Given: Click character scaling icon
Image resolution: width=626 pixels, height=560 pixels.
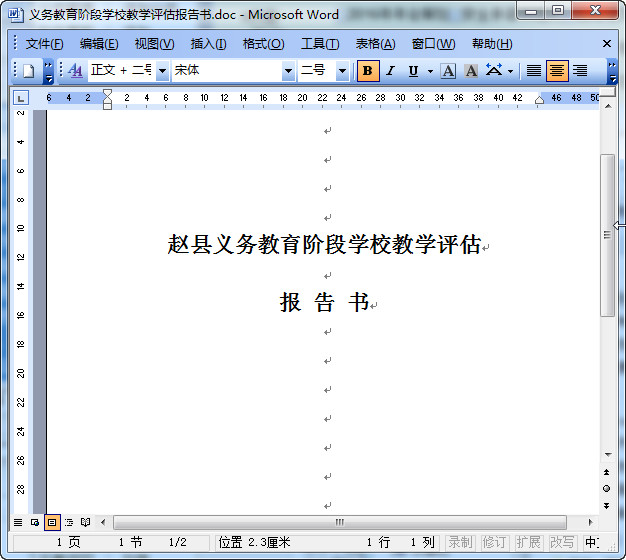Looking at the screenshot, I should click(494, 70).
